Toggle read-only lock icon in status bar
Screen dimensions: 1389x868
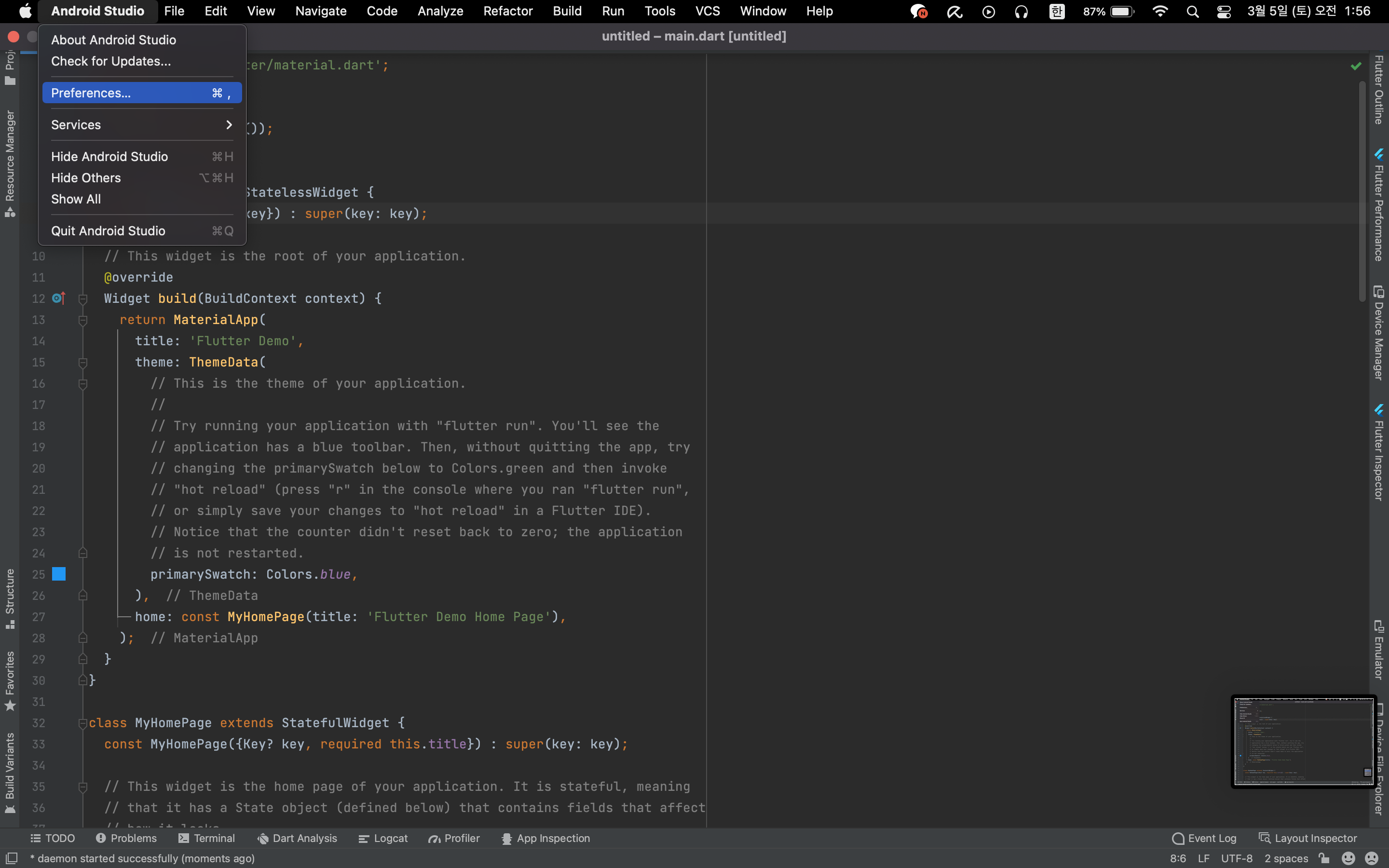pos(1324,858)
